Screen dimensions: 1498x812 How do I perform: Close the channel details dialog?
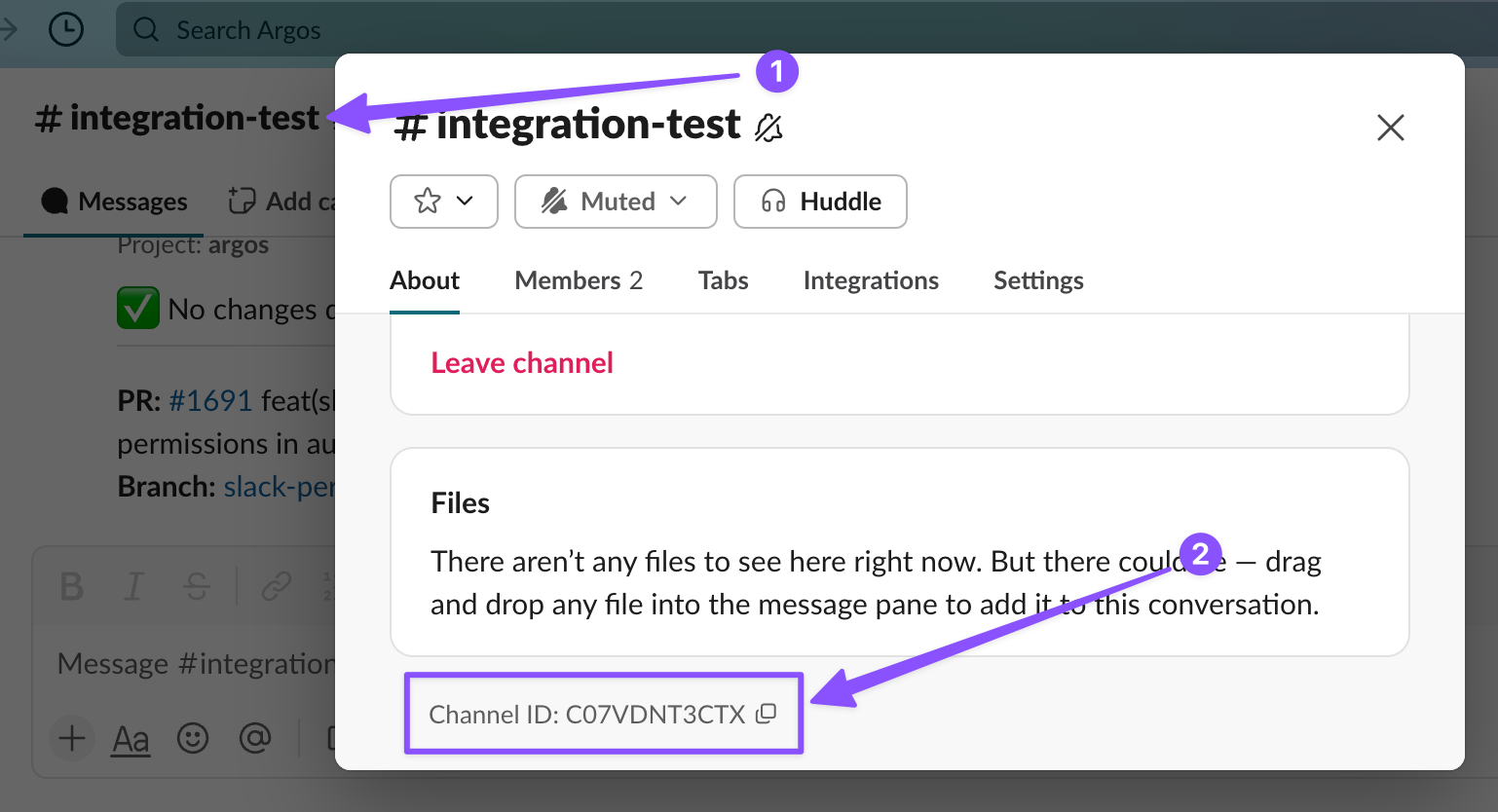pos(1390,128)
